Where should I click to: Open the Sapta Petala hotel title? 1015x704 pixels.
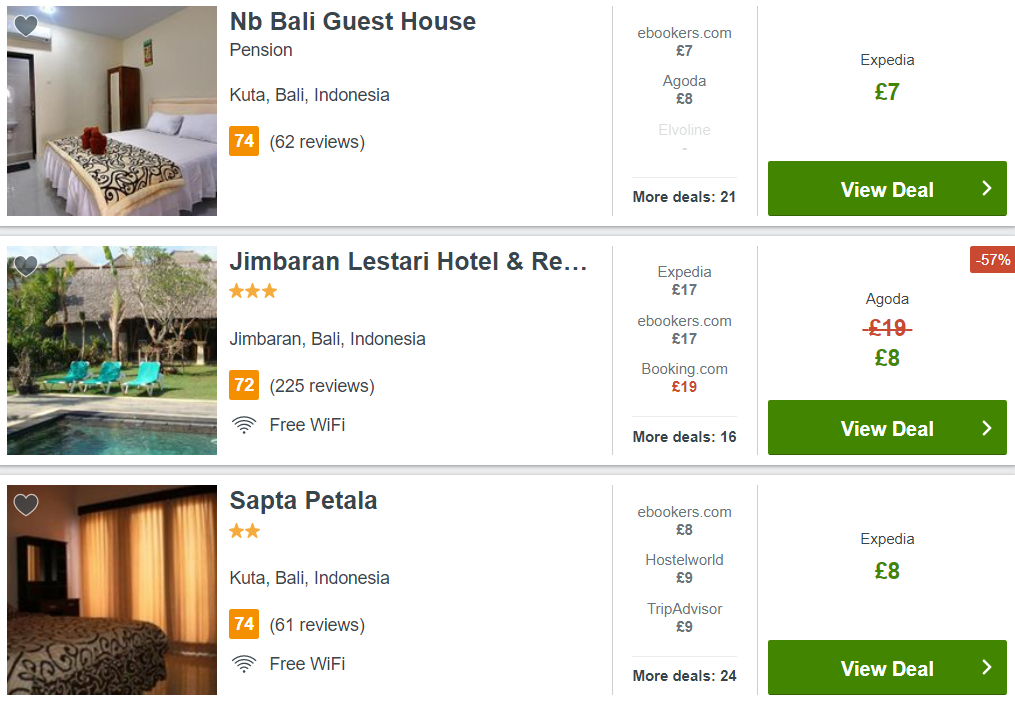[303, 501]
